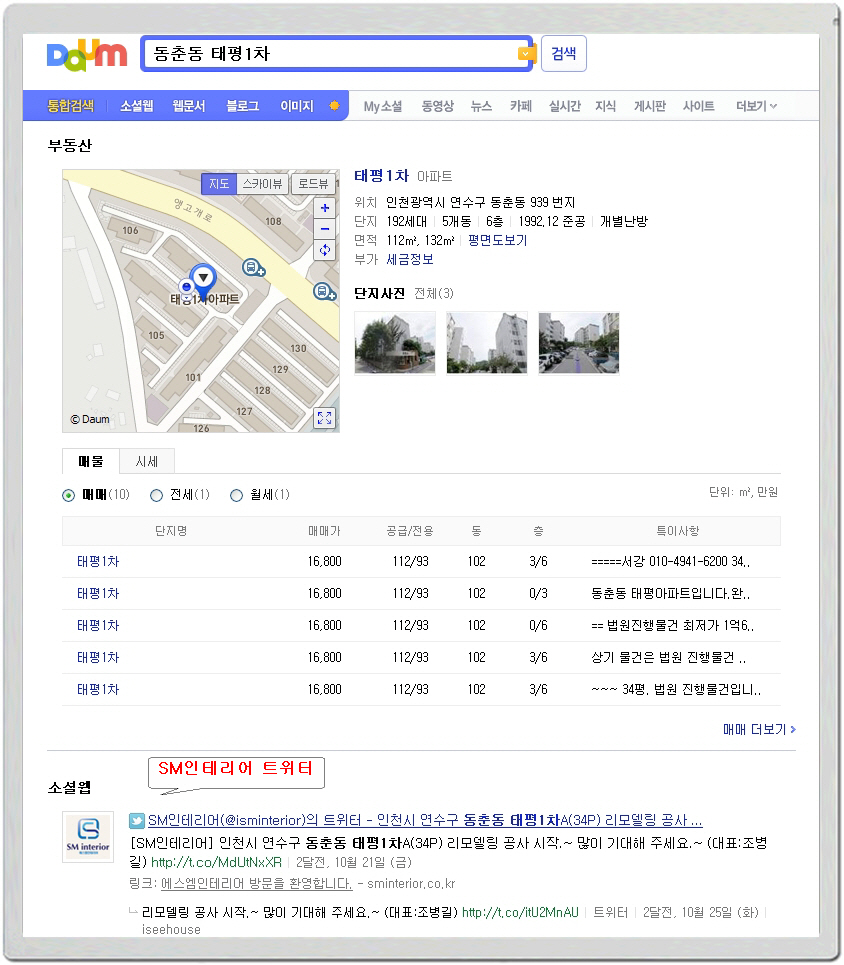Select the 매매 radio button
This screenshot has width=844, height=965.
click(69, 495)
